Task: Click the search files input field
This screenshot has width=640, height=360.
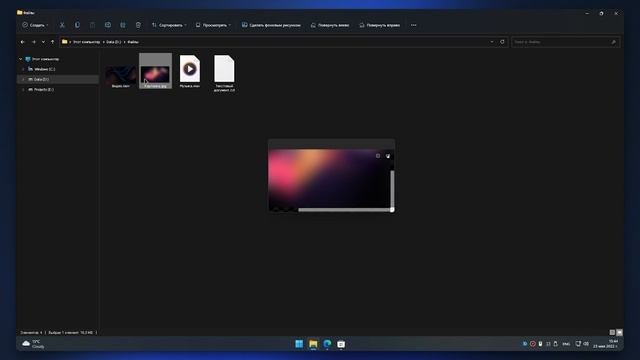Action: 565,42
